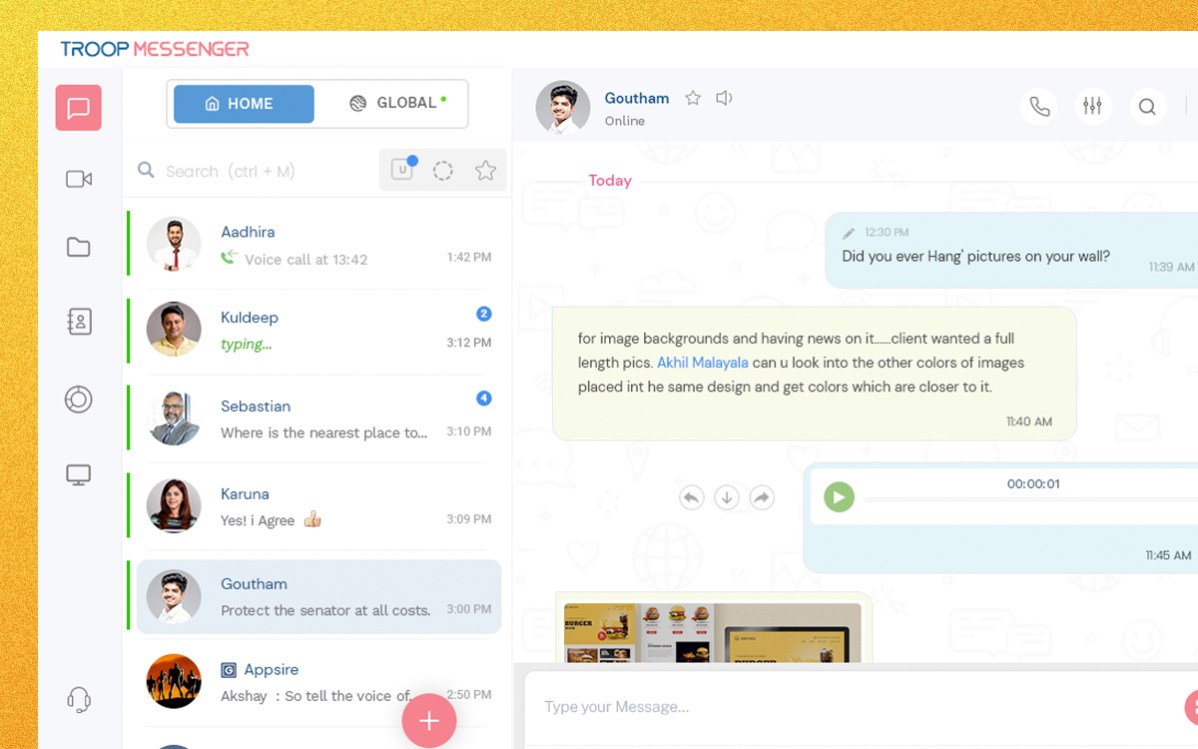Click the Appsire group avatar
Viewport: 1198px width, 749px height.
pyautogui.click(x=174, y=682)
